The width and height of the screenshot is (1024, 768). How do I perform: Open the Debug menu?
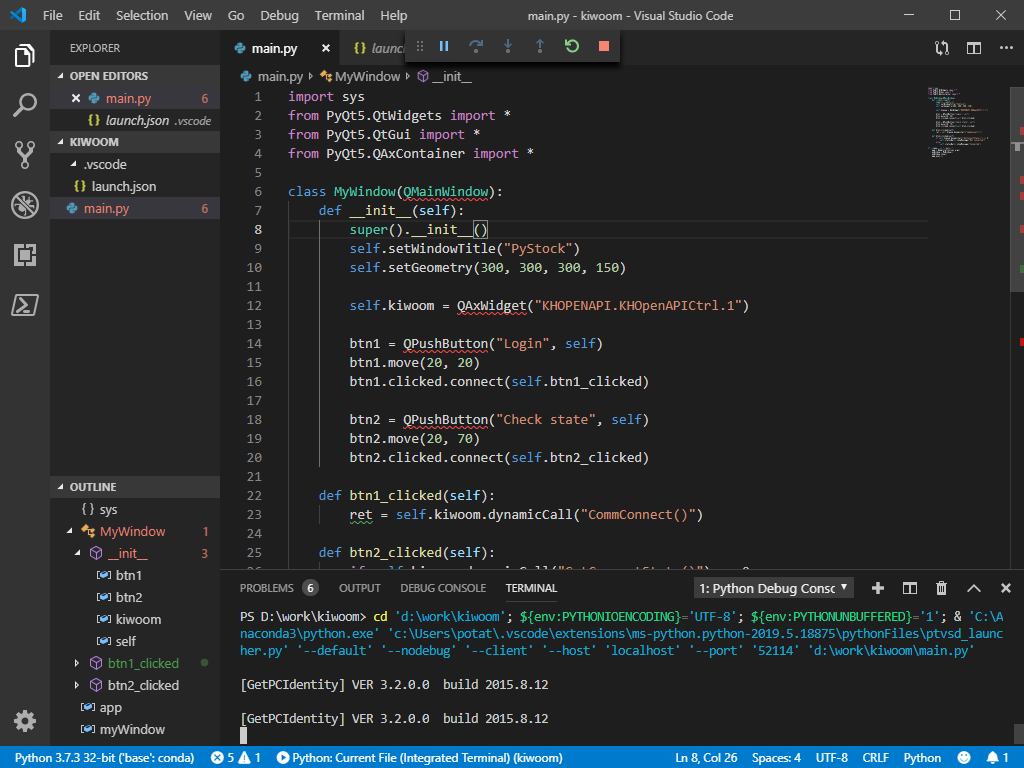click(x=279, y=16)
